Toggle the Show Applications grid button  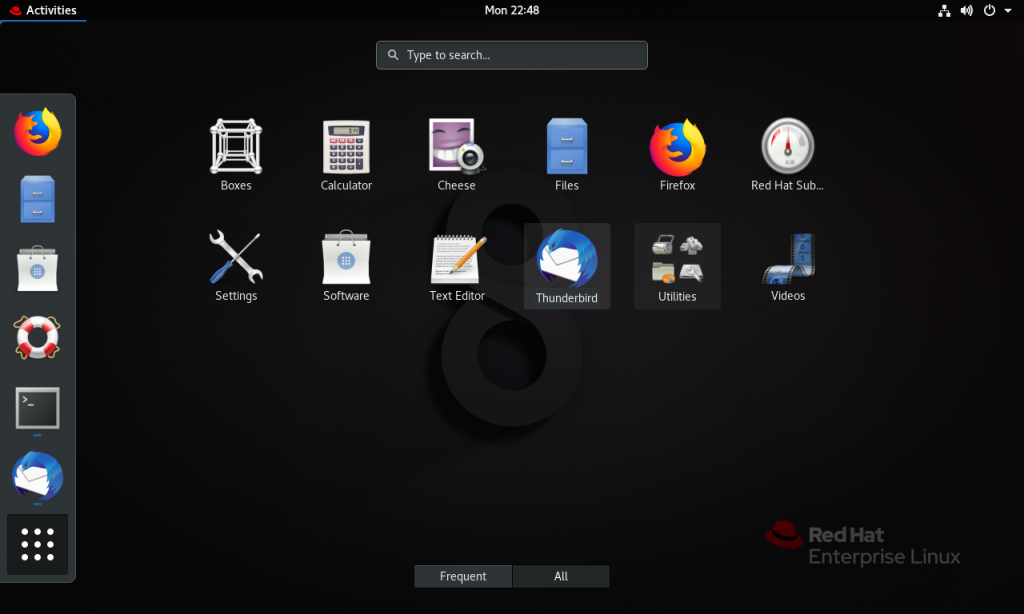pyautogui.click(x=38, y=544)
